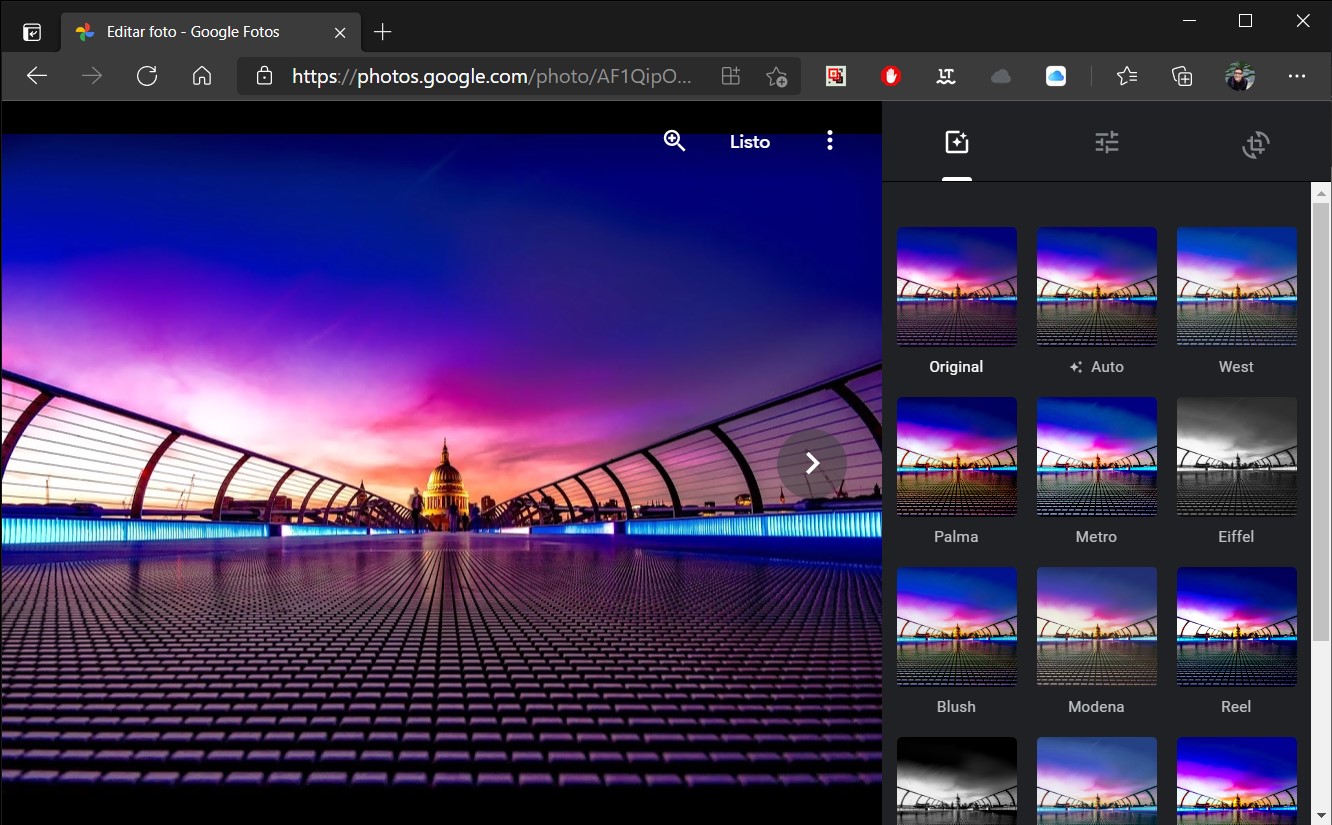Open the blue cloud extension
This screenshot has width=1332, height=825.
tap(1056, 76)
